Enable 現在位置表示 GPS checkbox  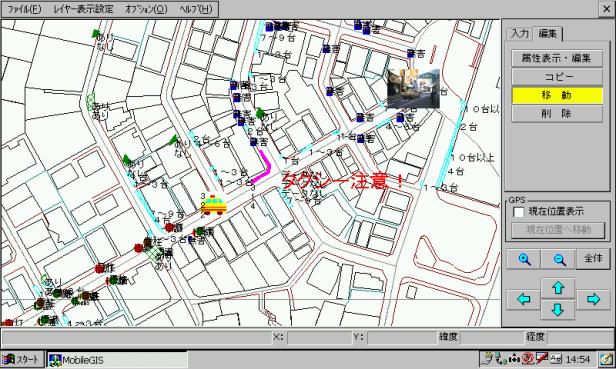coord(519,212)
